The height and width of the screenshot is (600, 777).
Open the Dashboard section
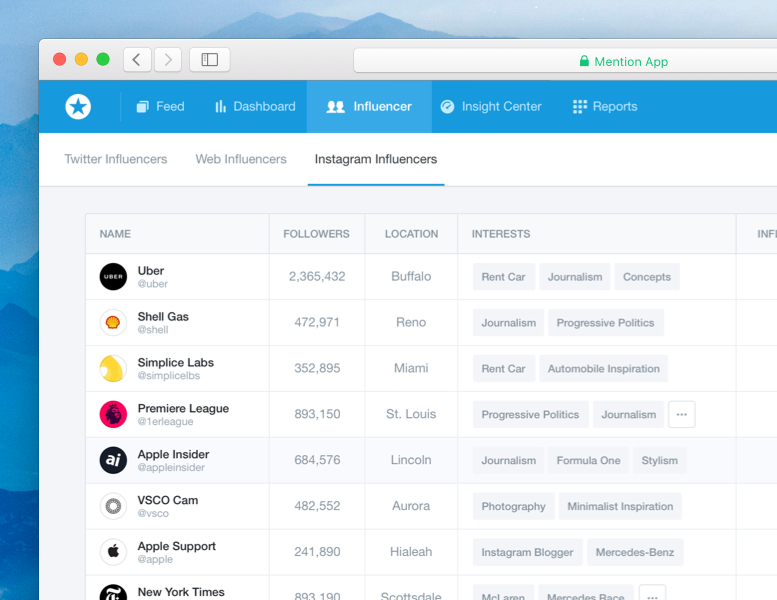(255, 107)
